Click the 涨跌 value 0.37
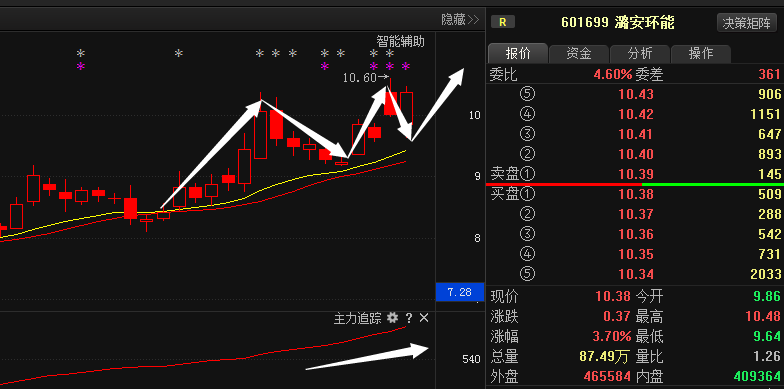Image resolution: width=784 pixels, height=389 pixels. tap(617, 316)
